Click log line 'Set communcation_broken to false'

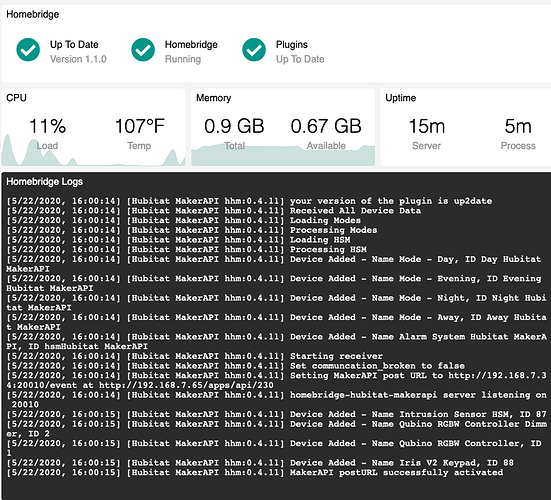235,366
